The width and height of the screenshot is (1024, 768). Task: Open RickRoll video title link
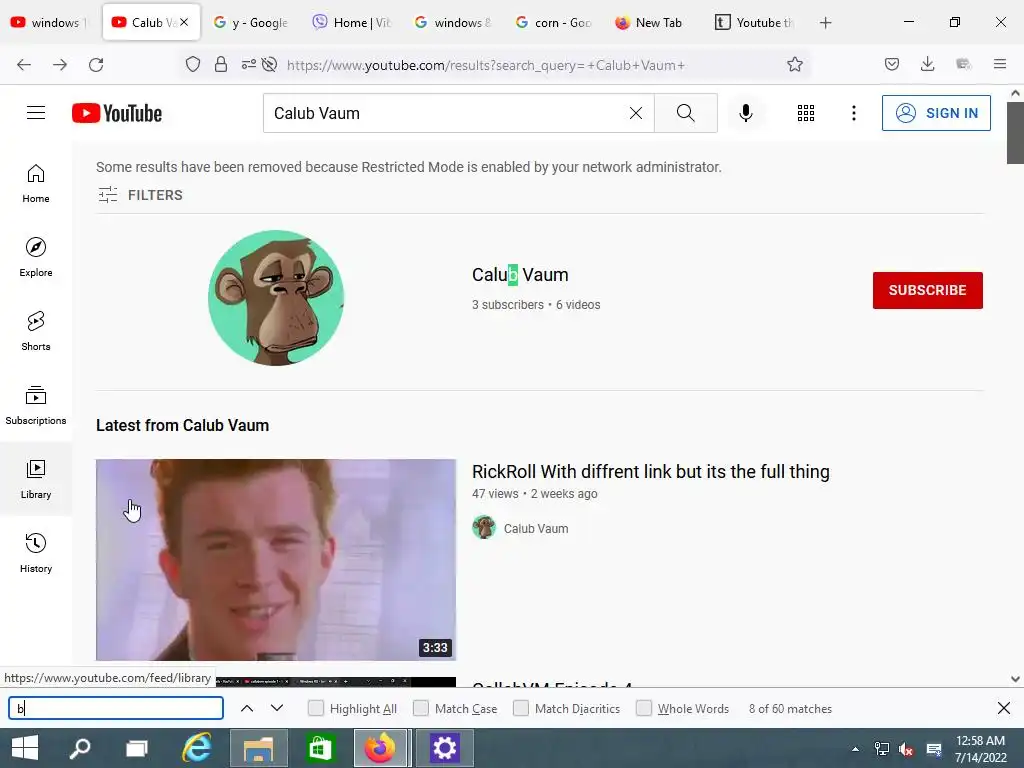tap(650, 472)
